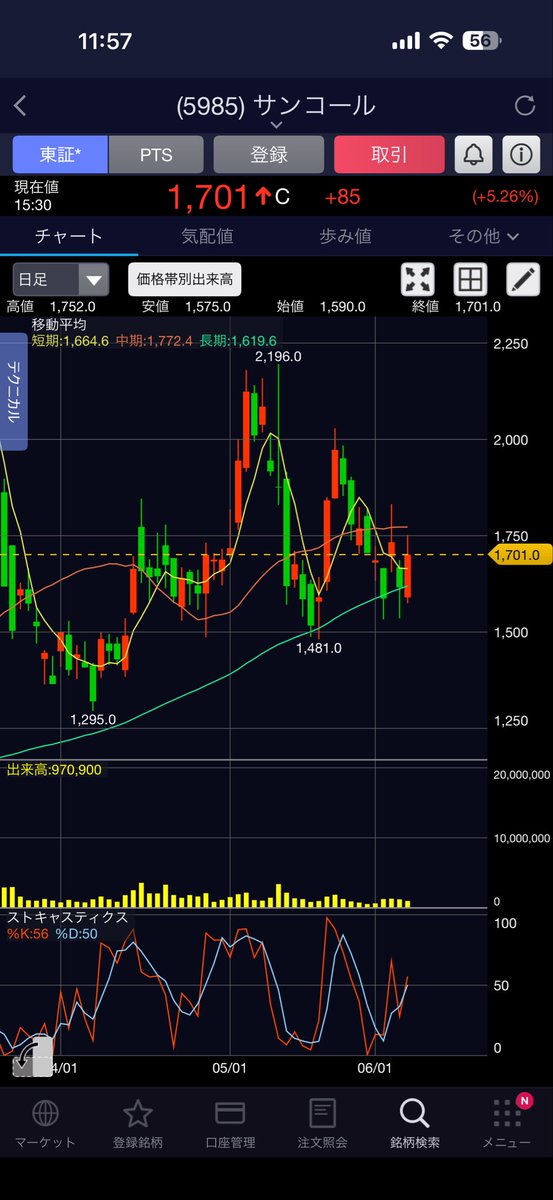Tap the %K:56 stochastic value
The image size is (553, 1200).
pyautogui.click(x=28, y=934)
